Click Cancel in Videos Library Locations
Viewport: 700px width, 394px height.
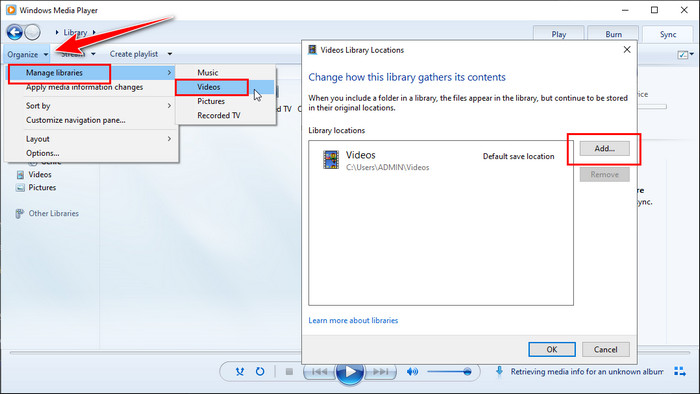pos(605,349)
